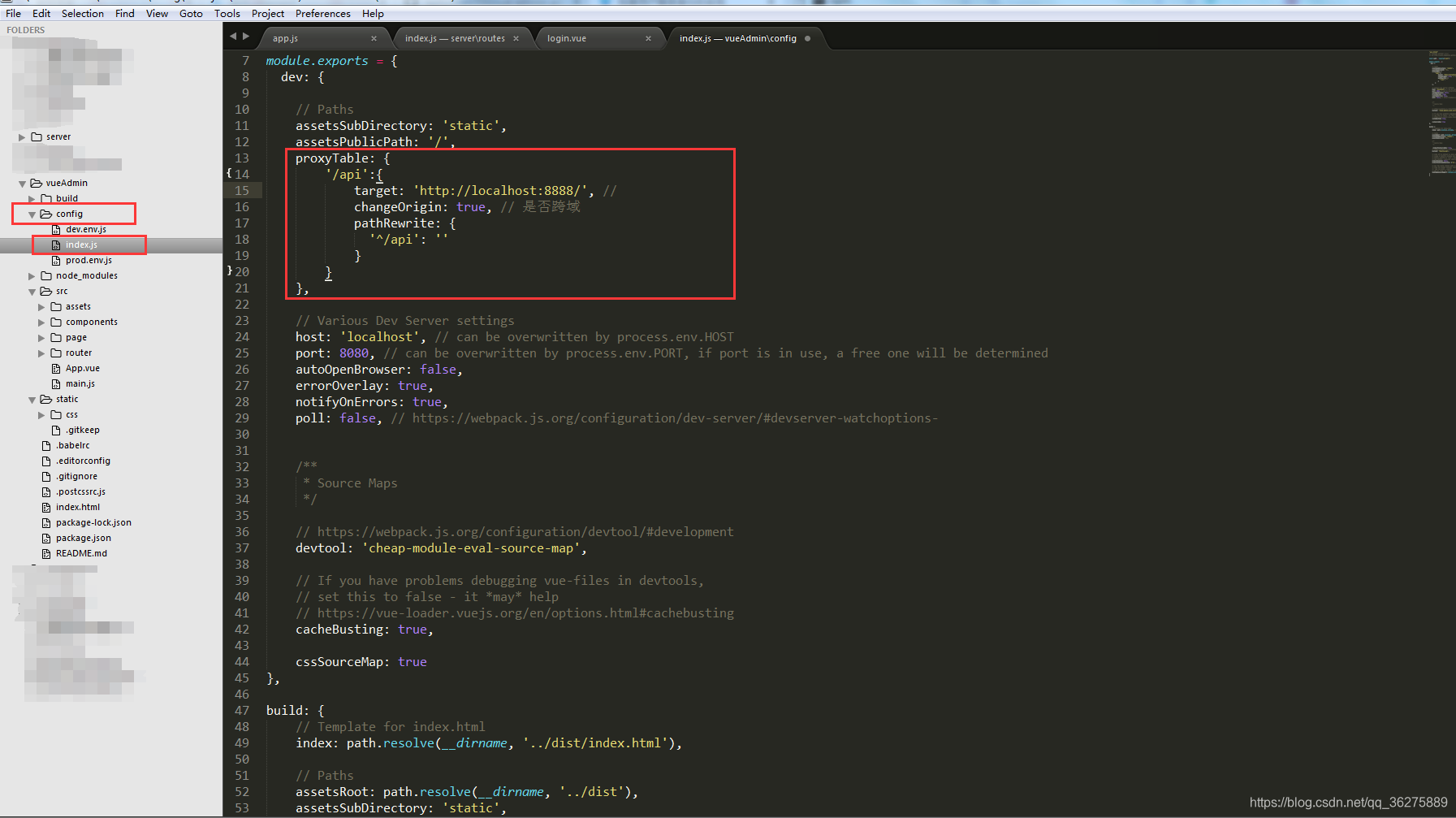
Task: Click the vueAdmin folder icon
Action: click(x=37, y=183)
